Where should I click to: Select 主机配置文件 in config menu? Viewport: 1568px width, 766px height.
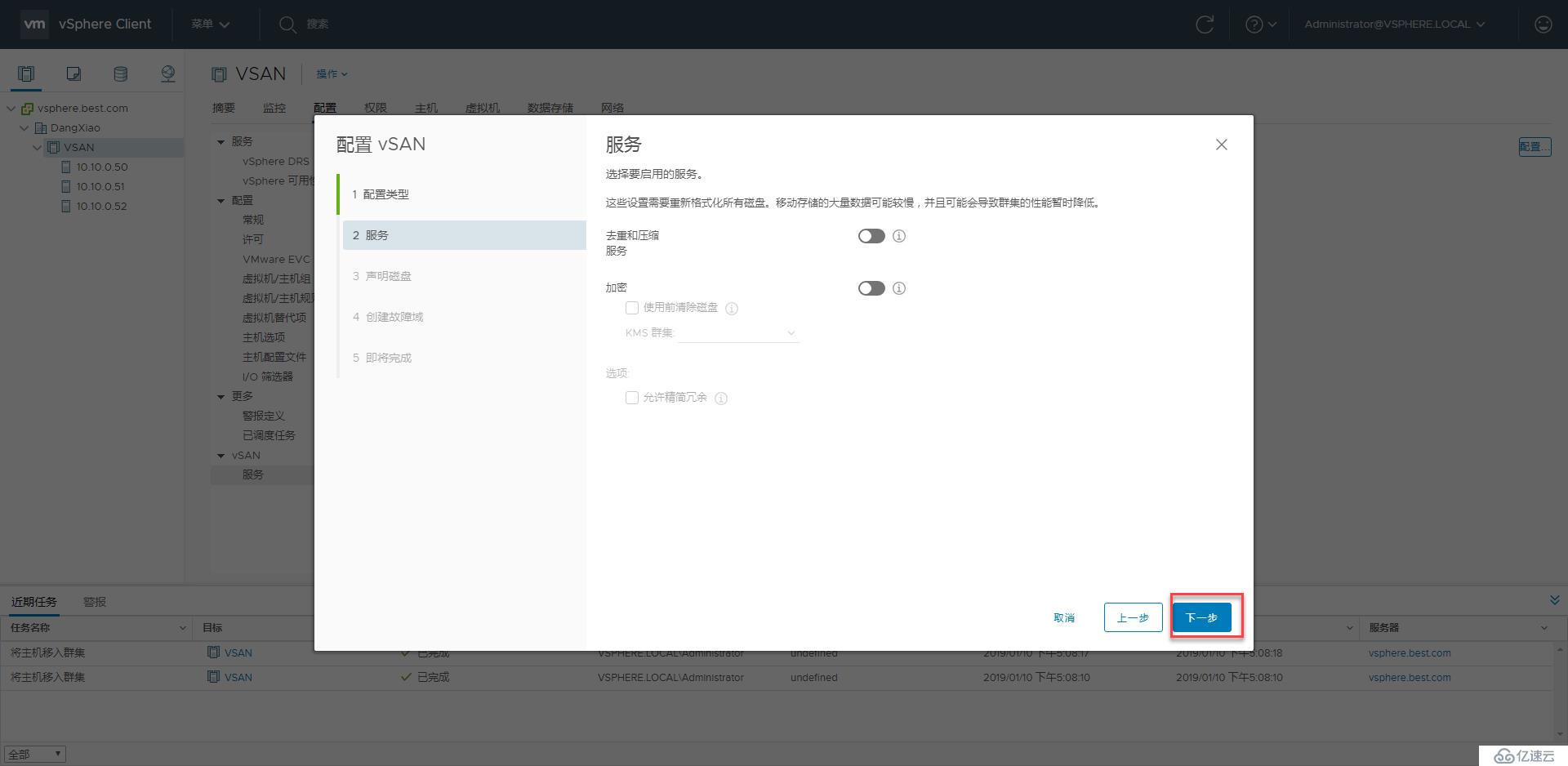tap(274, 358)
